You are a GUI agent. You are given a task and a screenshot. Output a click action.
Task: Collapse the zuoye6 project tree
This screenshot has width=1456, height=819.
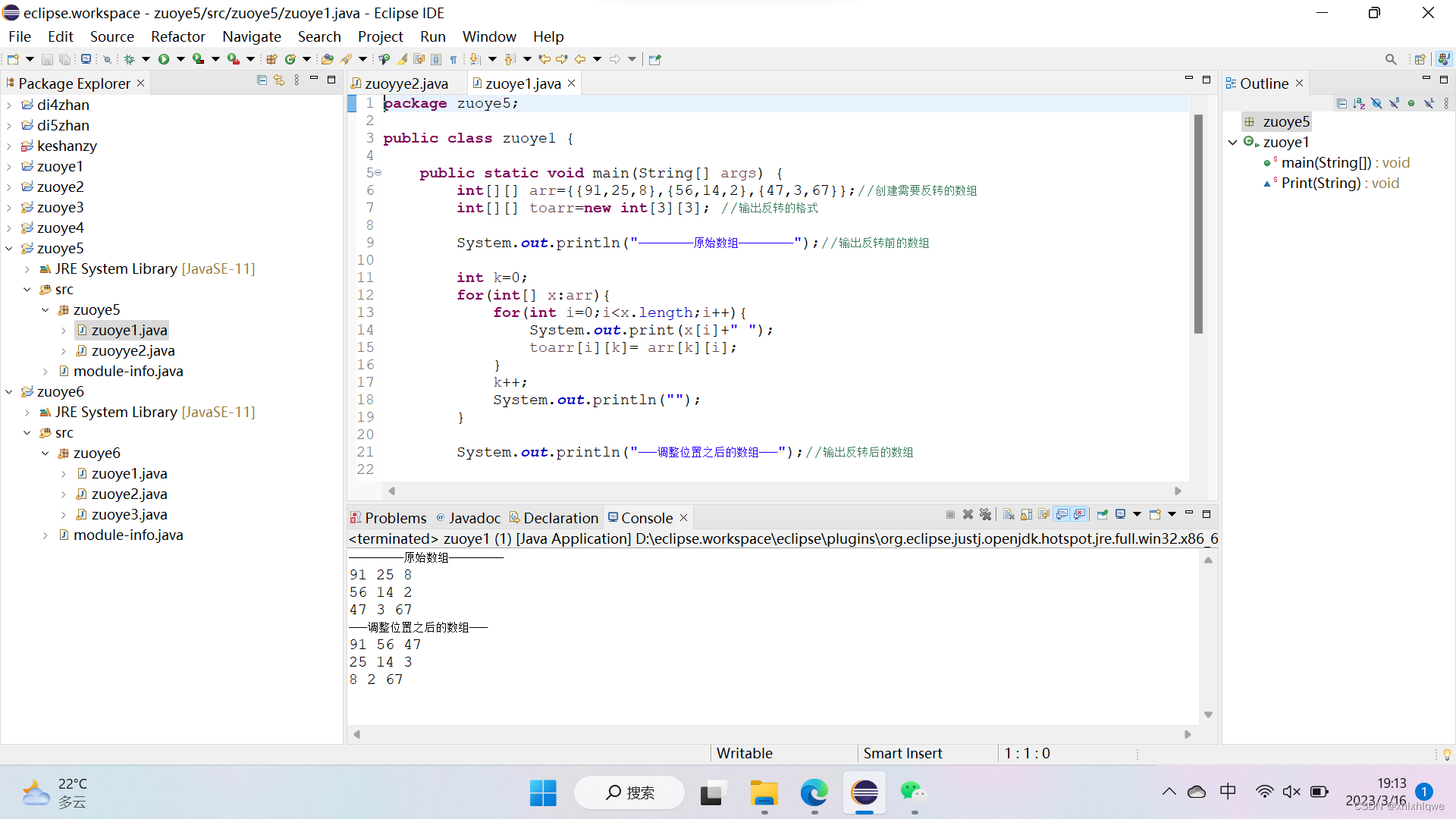pos(9,392)
